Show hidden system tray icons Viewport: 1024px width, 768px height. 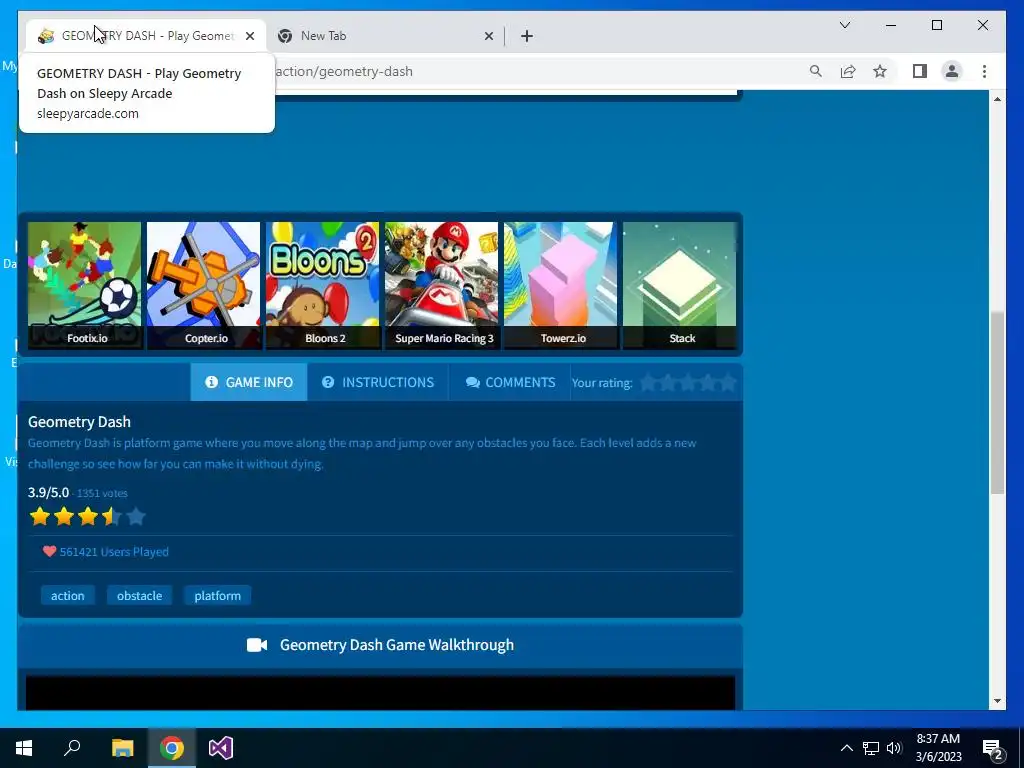click(x=846, y=748)
